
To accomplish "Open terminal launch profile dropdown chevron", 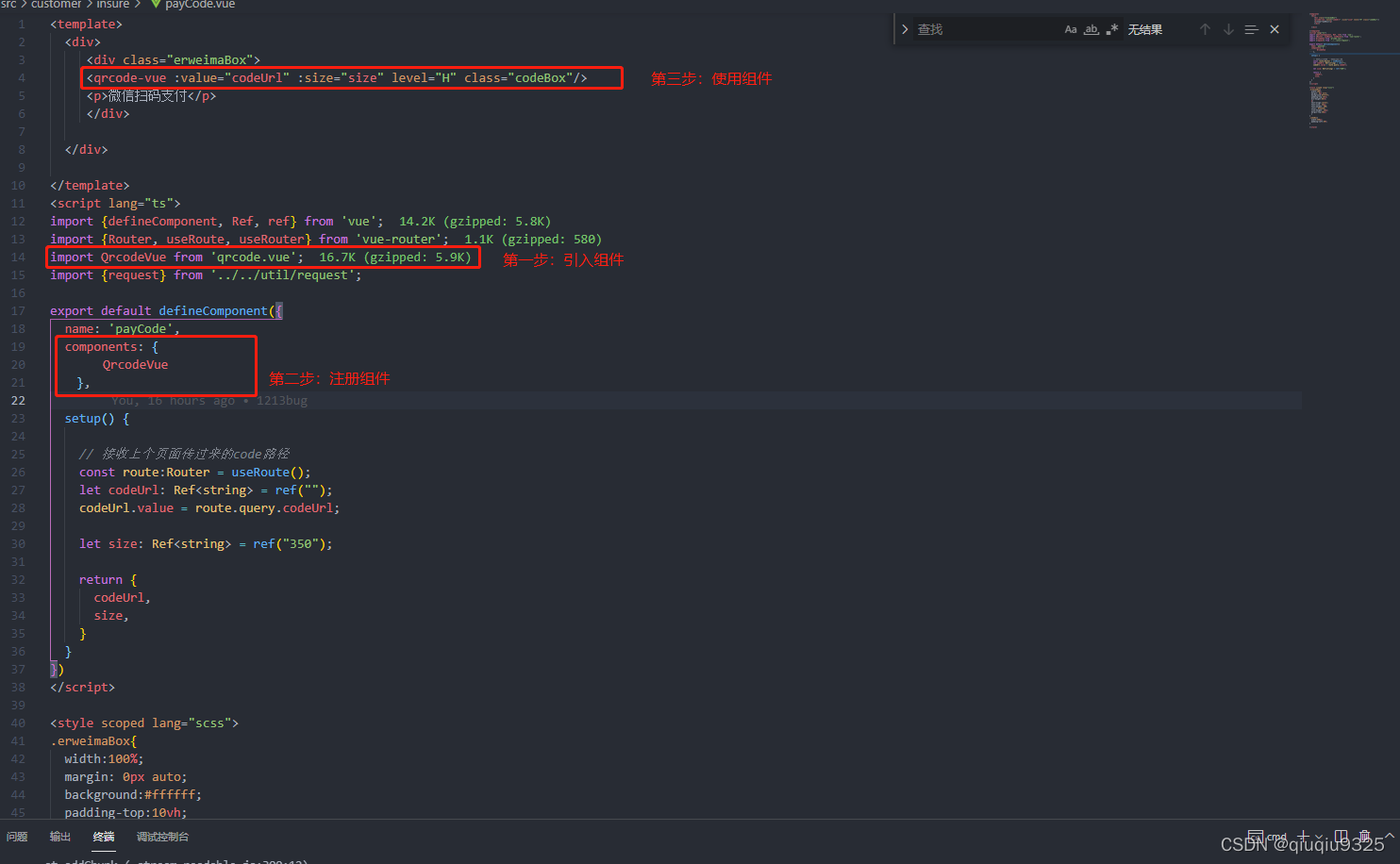I will coord(1320,837).
